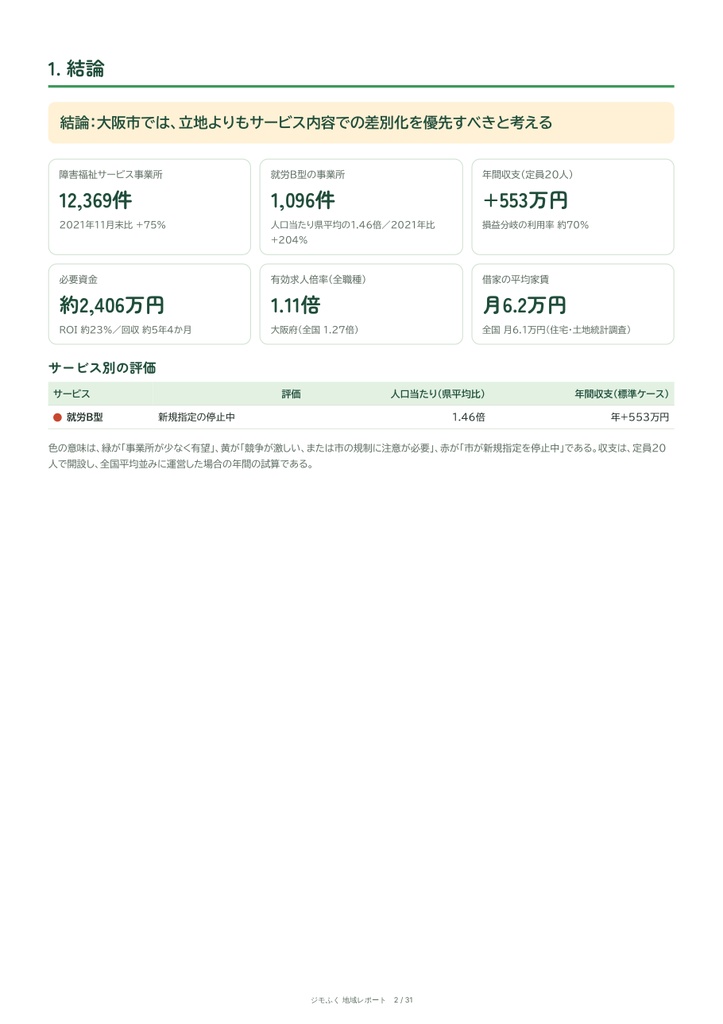Click the color legend note below the table

[358, 456]
